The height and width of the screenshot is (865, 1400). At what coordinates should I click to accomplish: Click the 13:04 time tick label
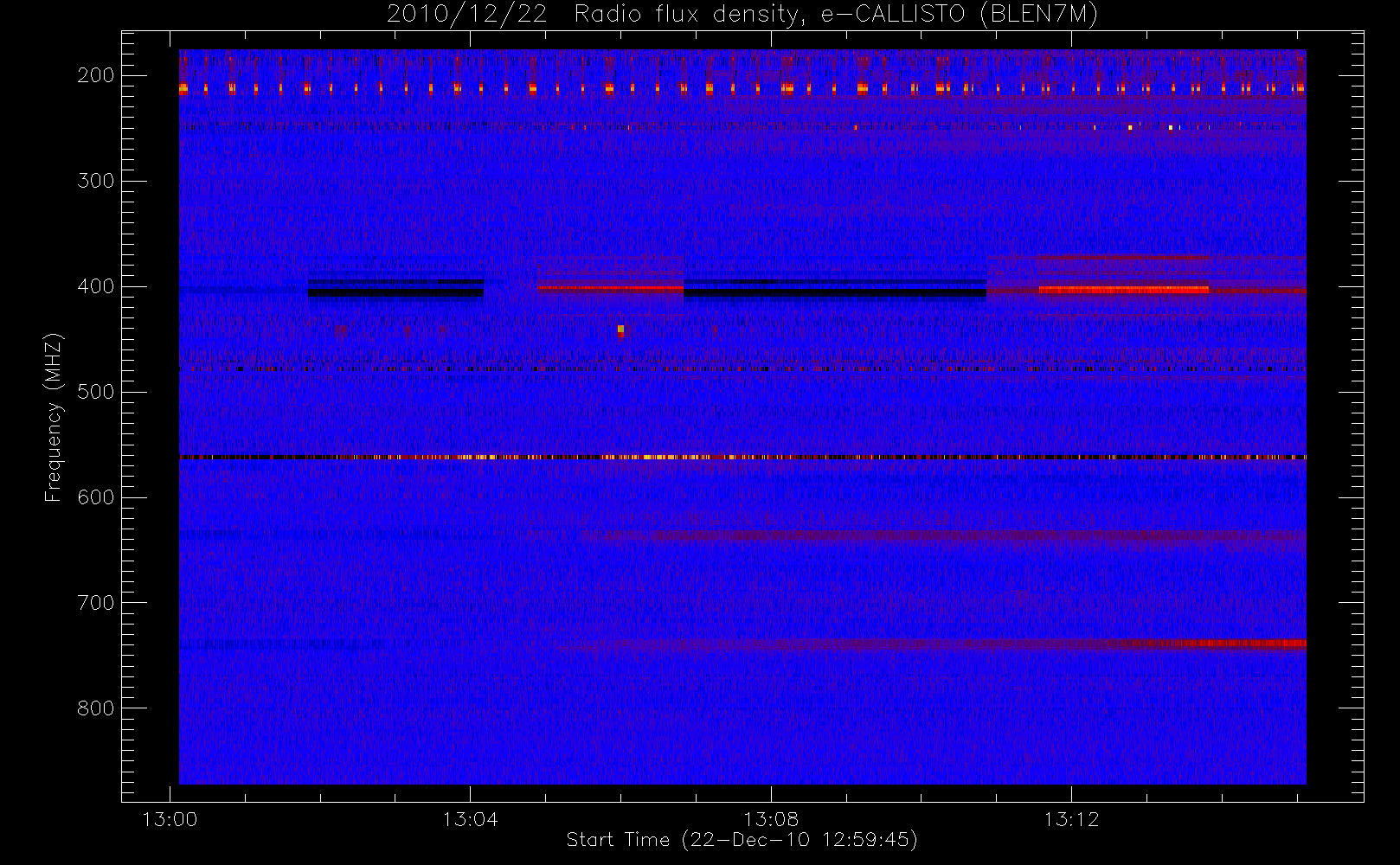coord(470,819)
